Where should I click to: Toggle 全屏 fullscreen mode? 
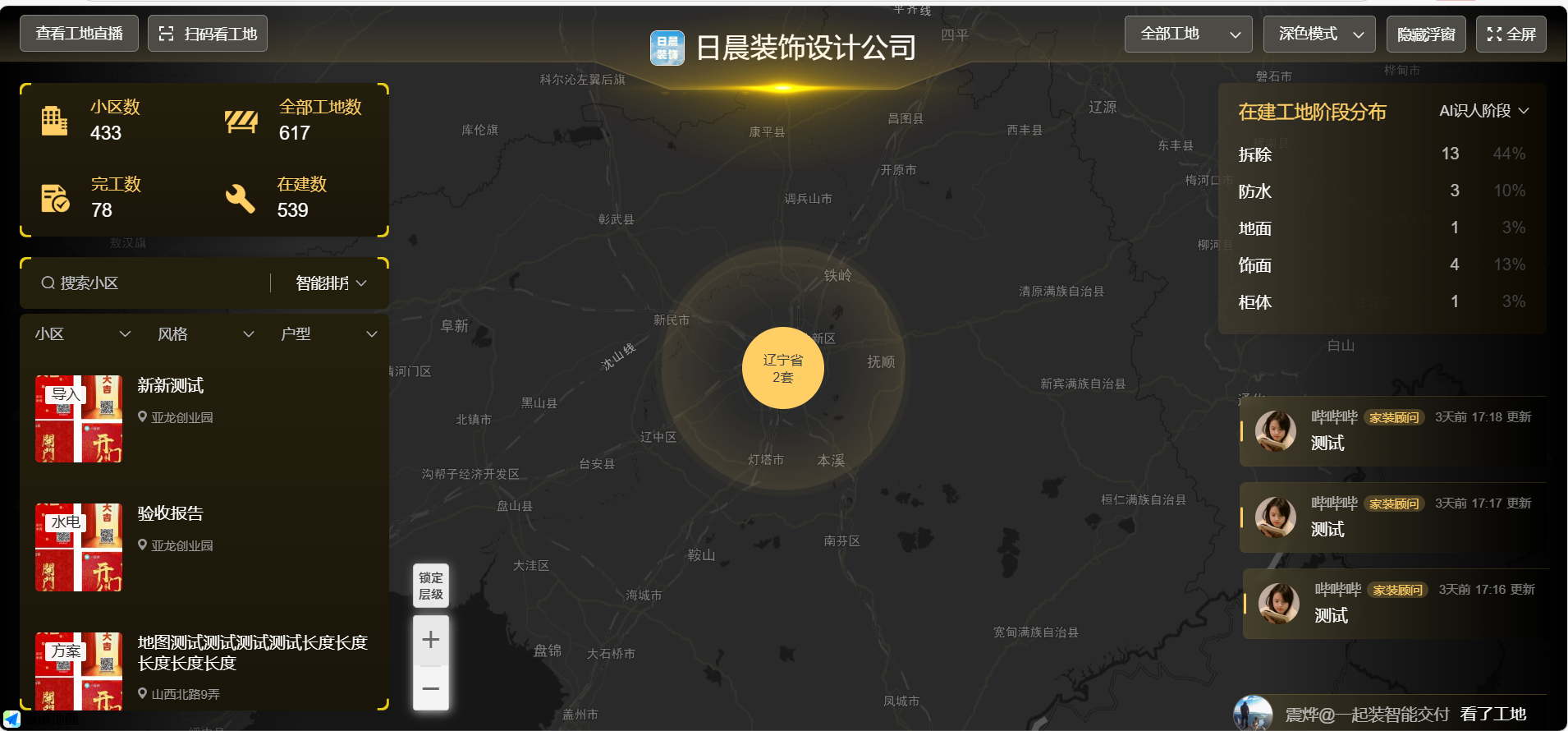pyautogui.click(x=1511, y=34)
